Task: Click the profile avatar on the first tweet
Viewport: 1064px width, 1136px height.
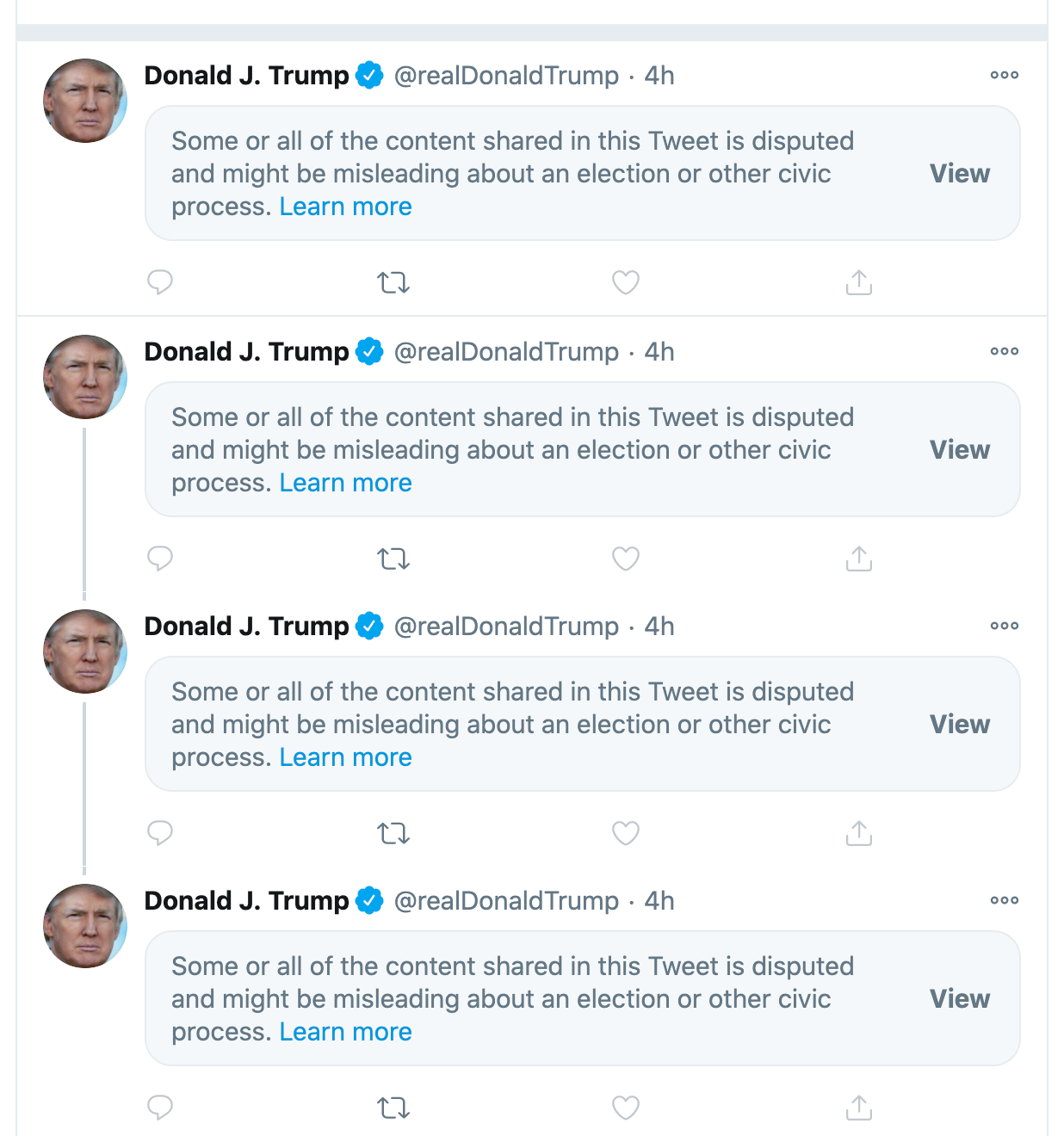Action: click(x=85, y=101)
